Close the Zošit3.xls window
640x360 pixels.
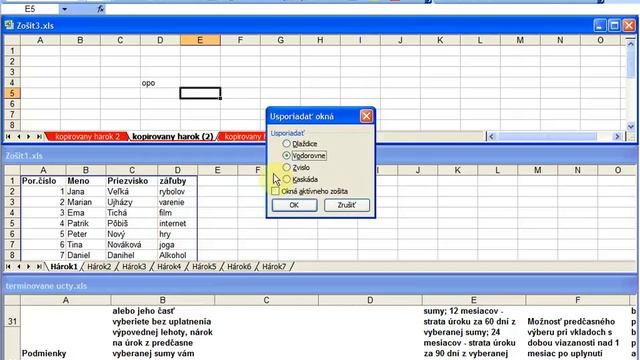tap(629, 26)
